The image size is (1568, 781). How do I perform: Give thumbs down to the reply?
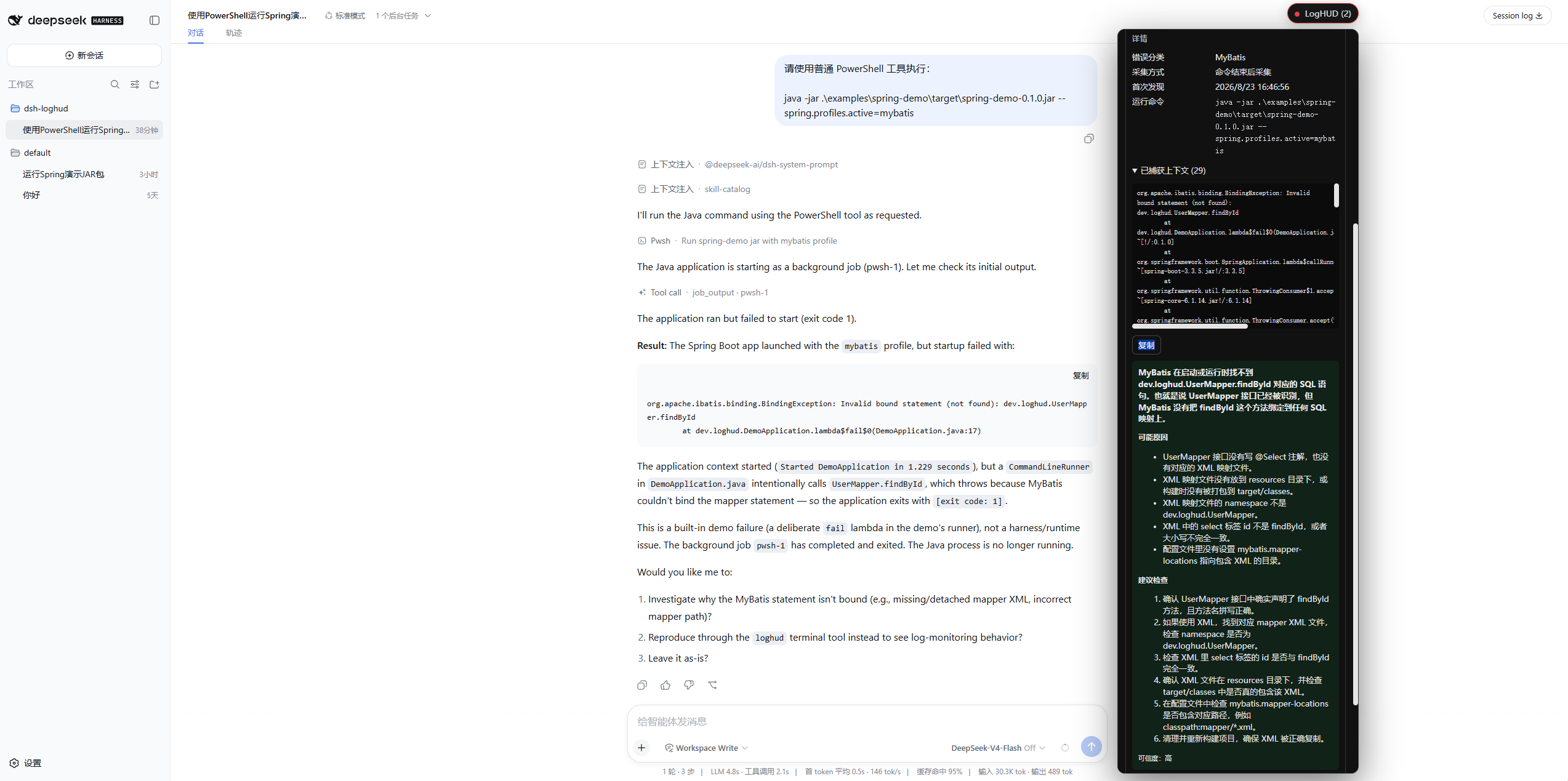pyautogui.click(x=689, y=685)
